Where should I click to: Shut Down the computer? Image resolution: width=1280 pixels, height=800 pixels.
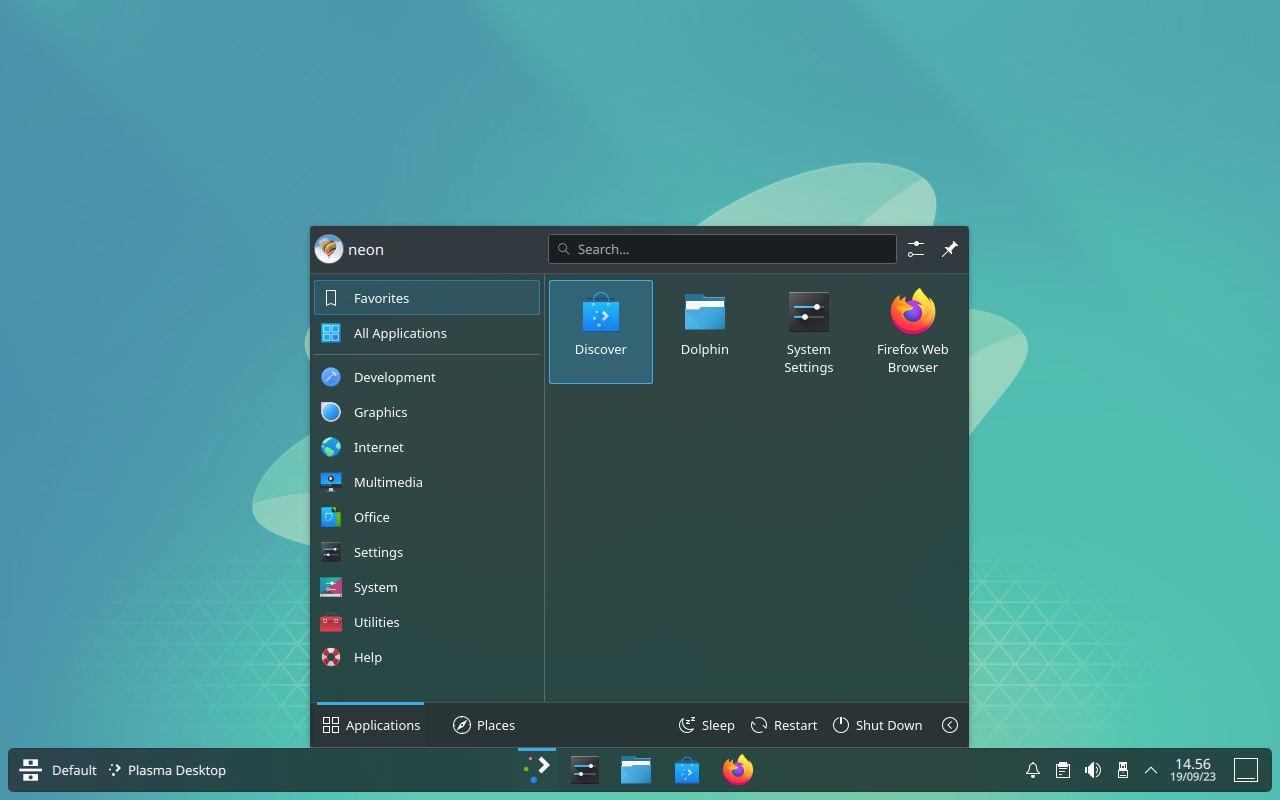pyautogui.click(x=877, y=725)
